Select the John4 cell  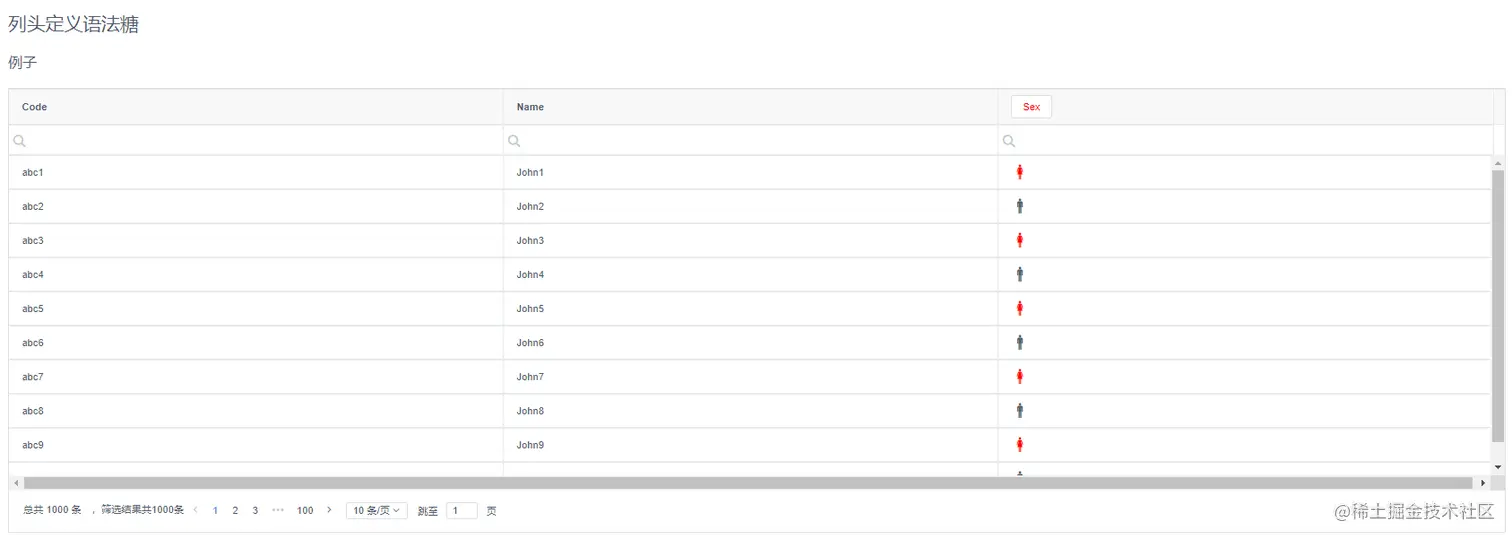(751, 274)
